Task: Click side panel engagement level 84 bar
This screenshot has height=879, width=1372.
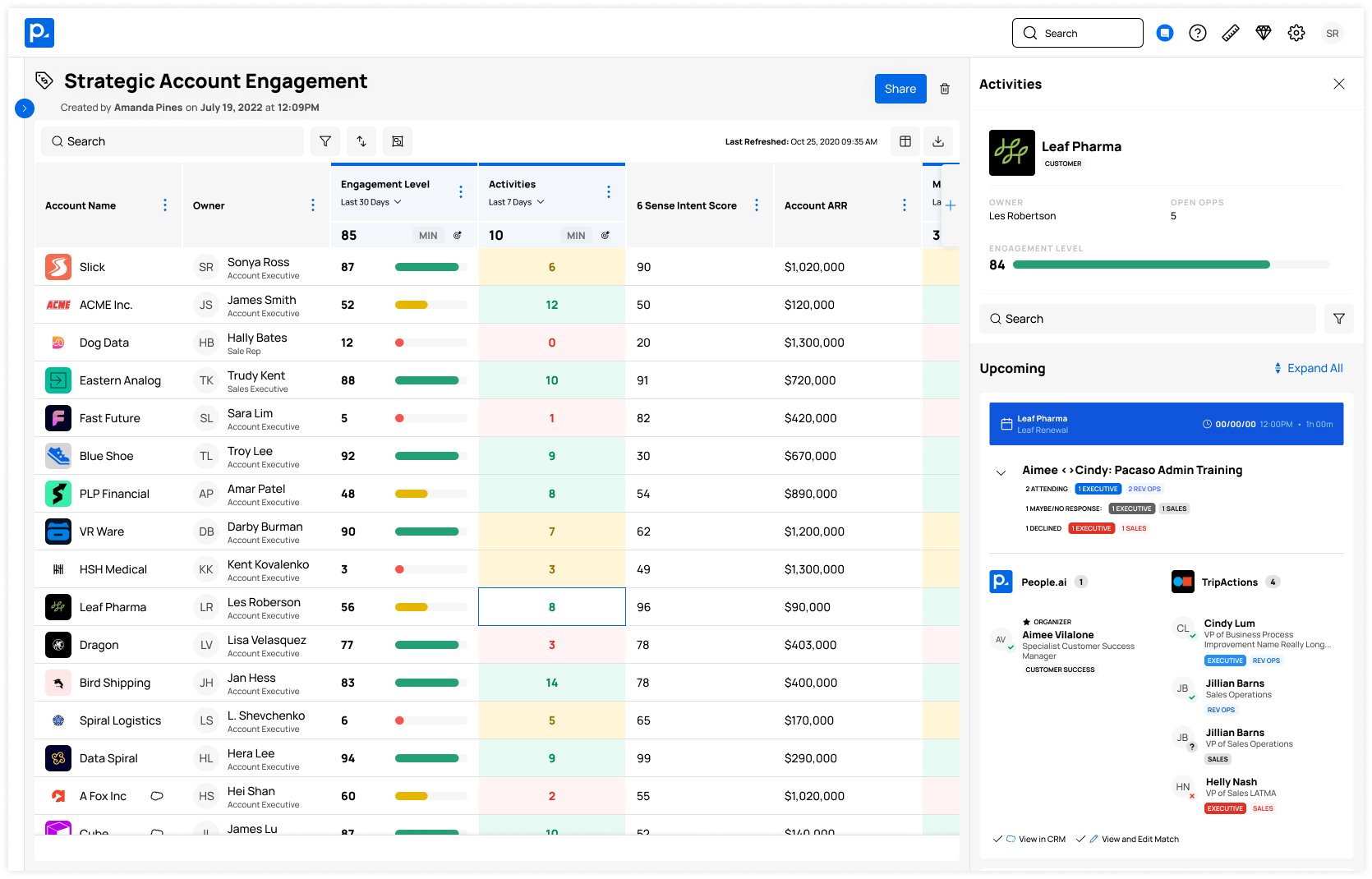Action: (1171, 265)
